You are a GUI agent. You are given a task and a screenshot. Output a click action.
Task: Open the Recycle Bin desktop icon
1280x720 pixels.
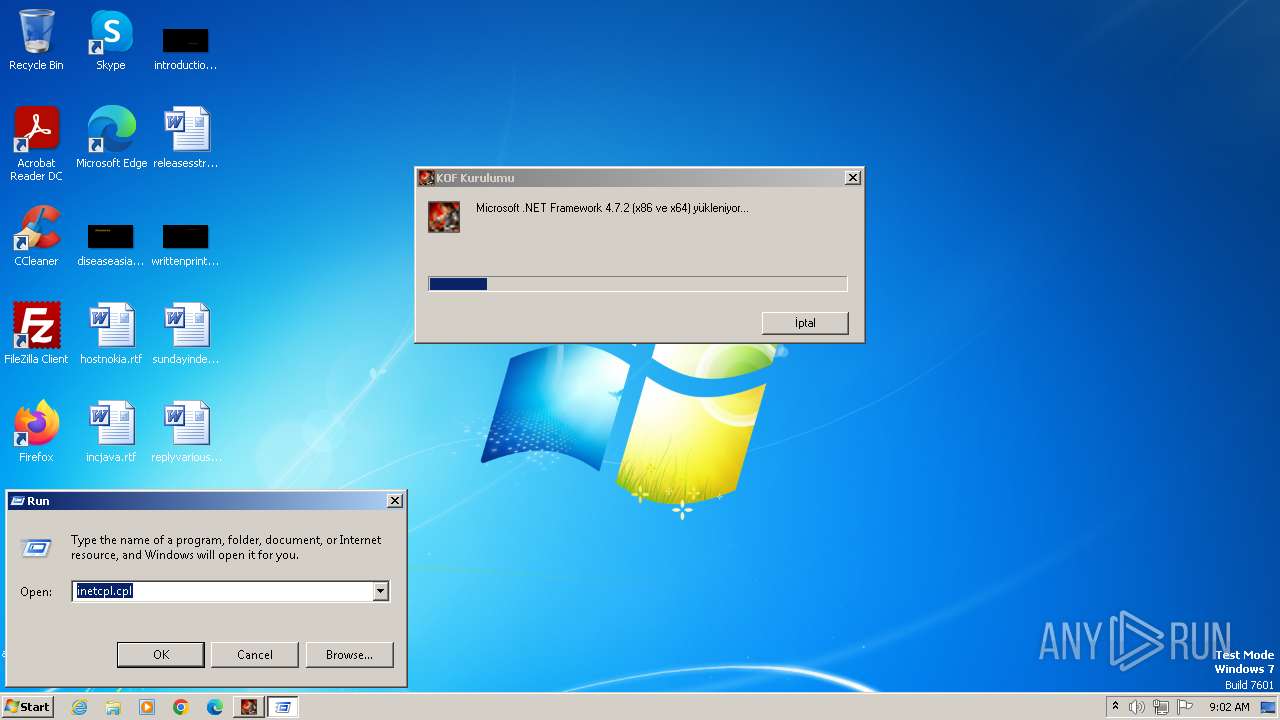tap(36, 40)
